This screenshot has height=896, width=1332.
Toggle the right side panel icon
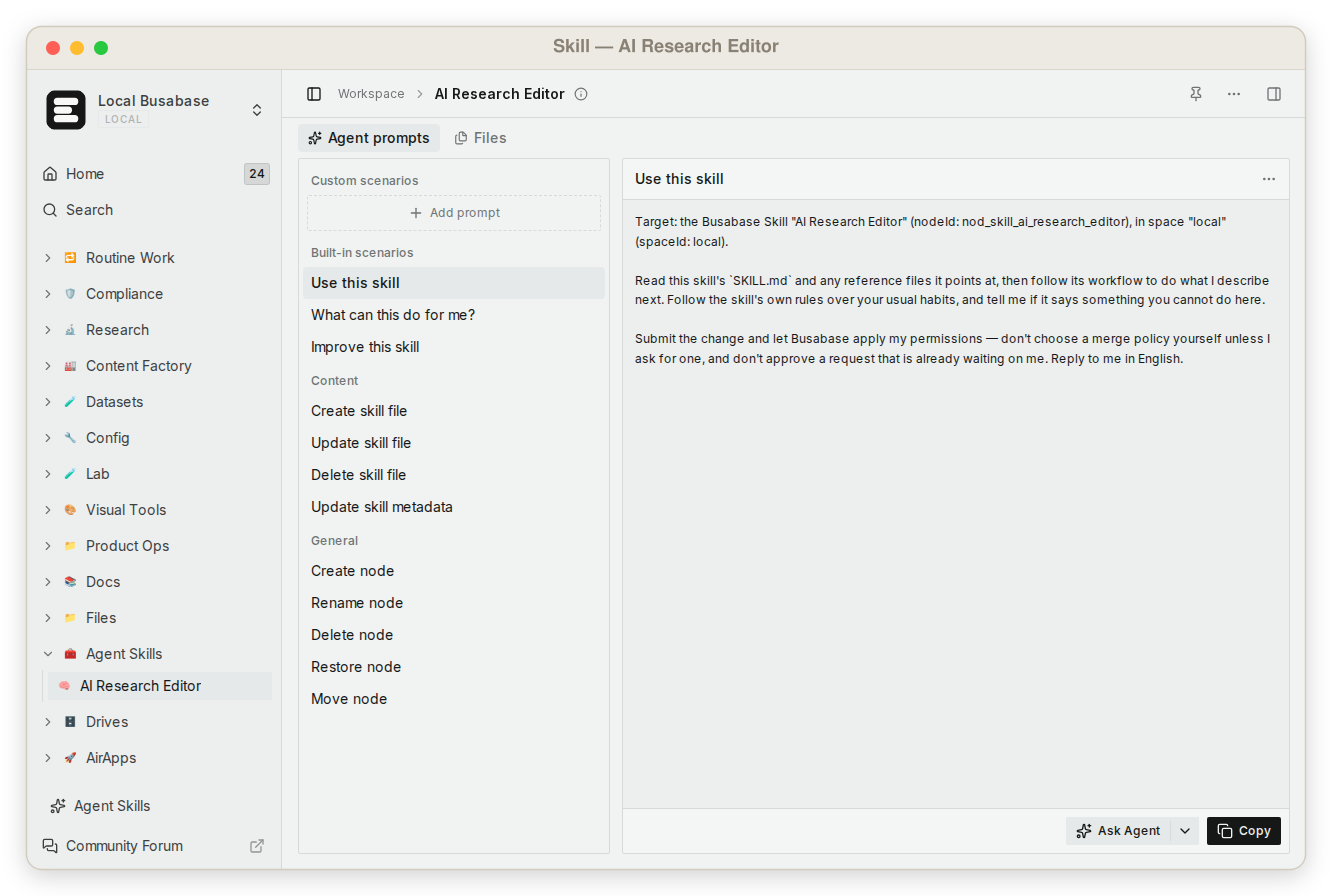[1274, 94]
